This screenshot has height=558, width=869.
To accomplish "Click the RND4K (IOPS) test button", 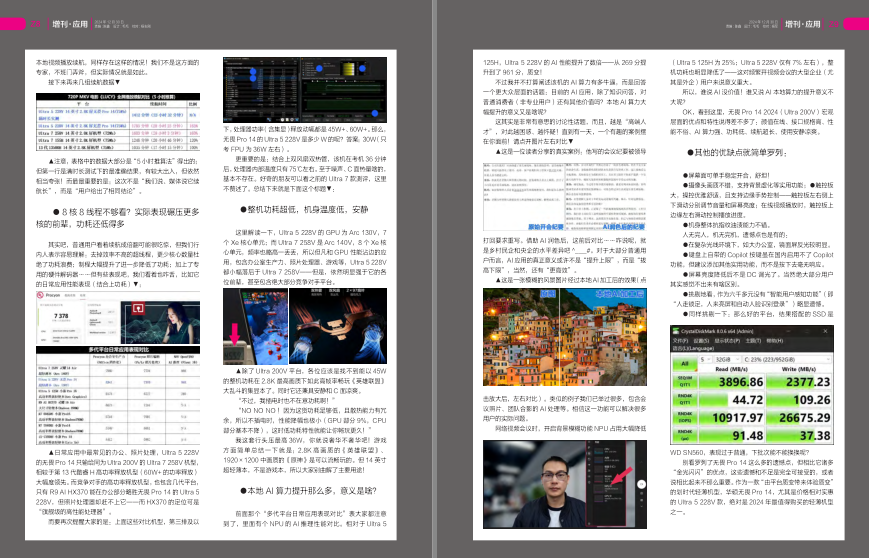I will click(684, 417).
